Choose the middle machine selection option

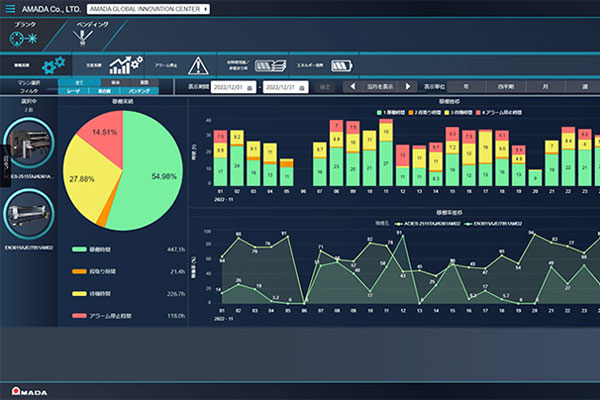coord(115,83)
